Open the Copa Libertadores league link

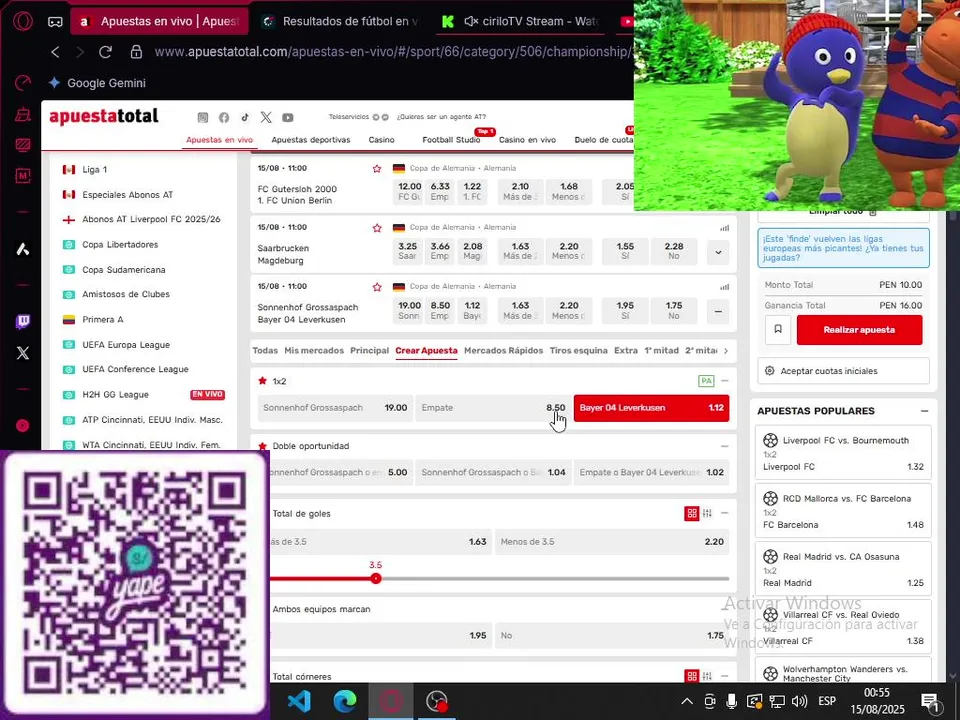click(x=120, y=244)
